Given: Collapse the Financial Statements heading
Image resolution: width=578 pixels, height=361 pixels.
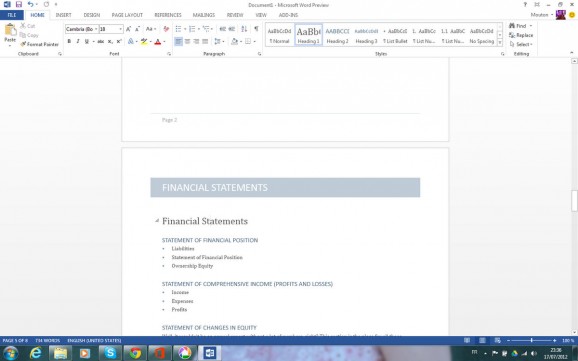Looking at the screenshot, I should [157, 221].
